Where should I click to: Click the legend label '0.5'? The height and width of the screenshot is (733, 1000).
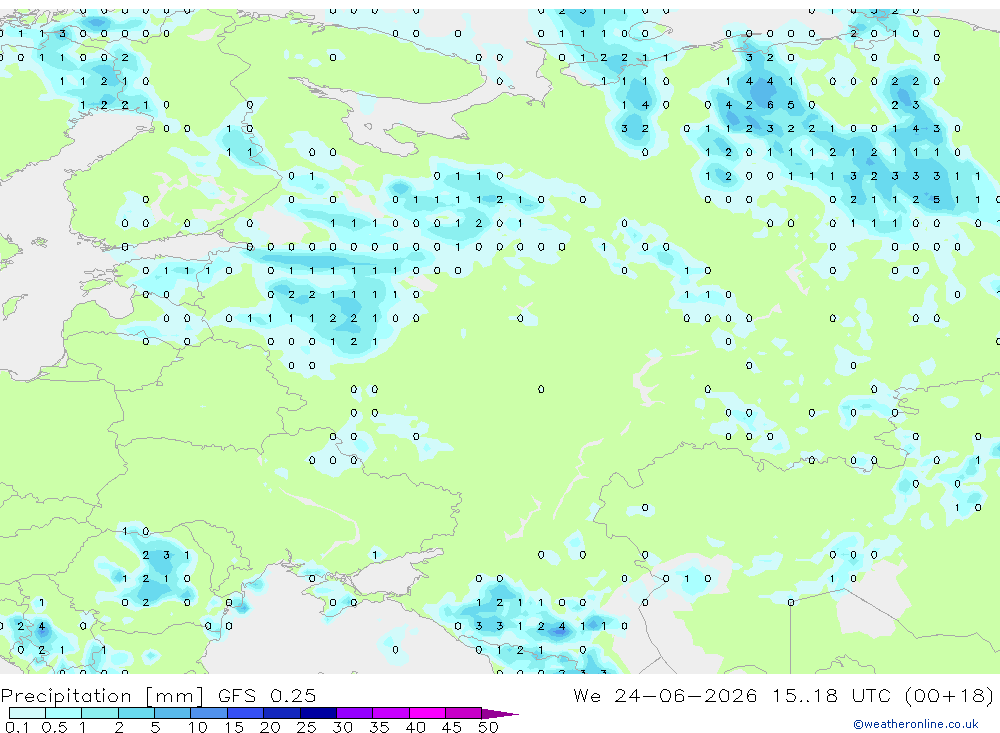click(54, 727)
